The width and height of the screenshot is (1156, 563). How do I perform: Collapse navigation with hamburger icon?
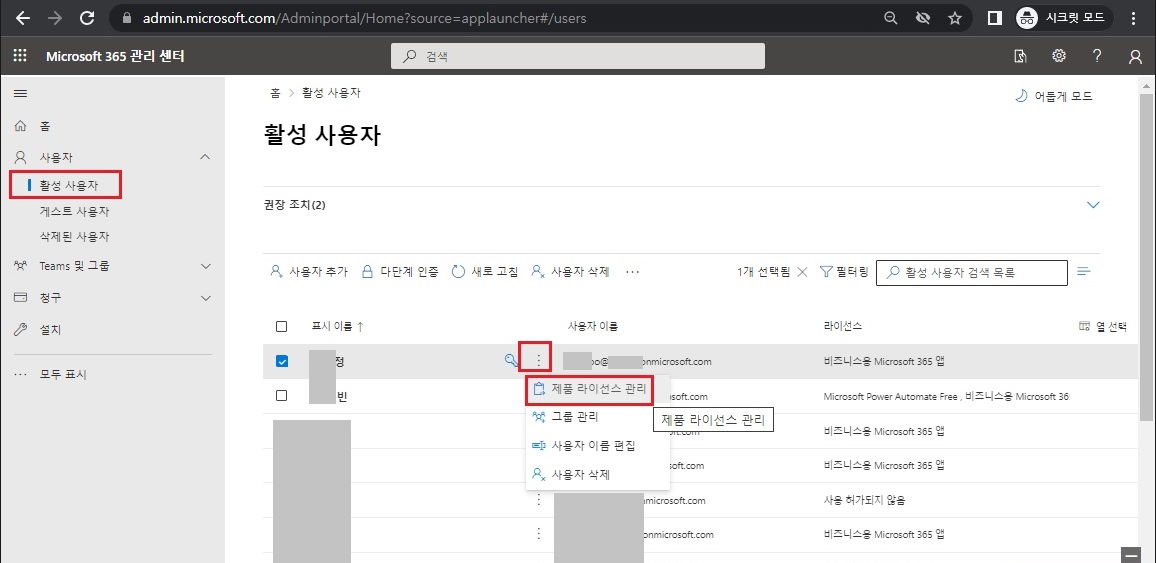(x=21, y=94)
